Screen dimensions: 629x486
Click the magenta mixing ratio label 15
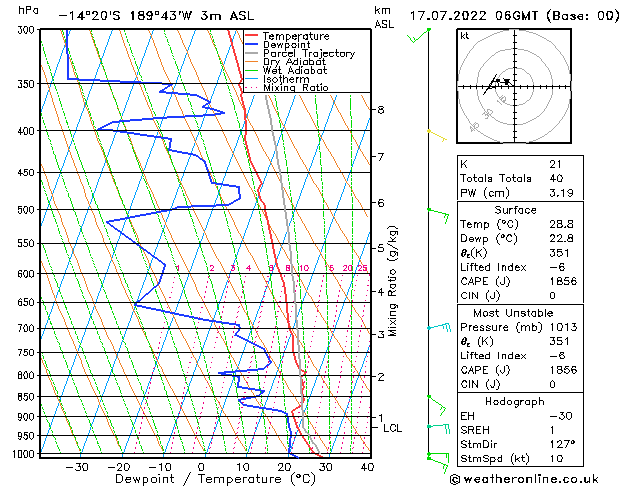pos(329,268)
